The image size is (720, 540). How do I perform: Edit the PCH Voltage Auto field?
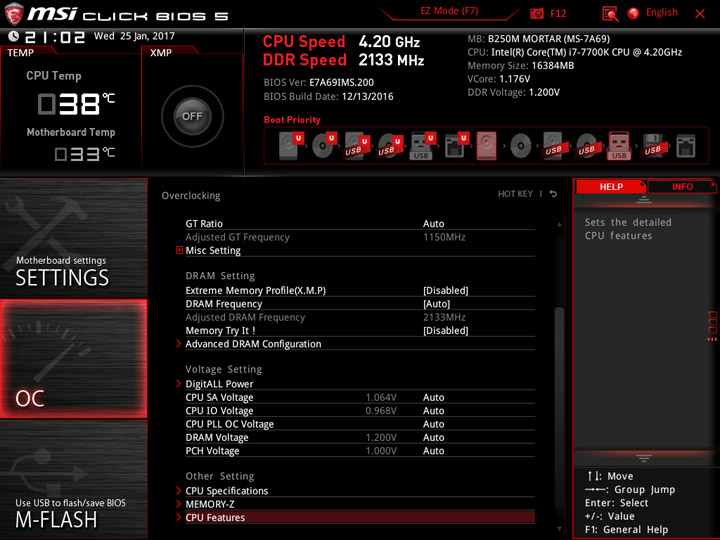(x=433, y=450)
